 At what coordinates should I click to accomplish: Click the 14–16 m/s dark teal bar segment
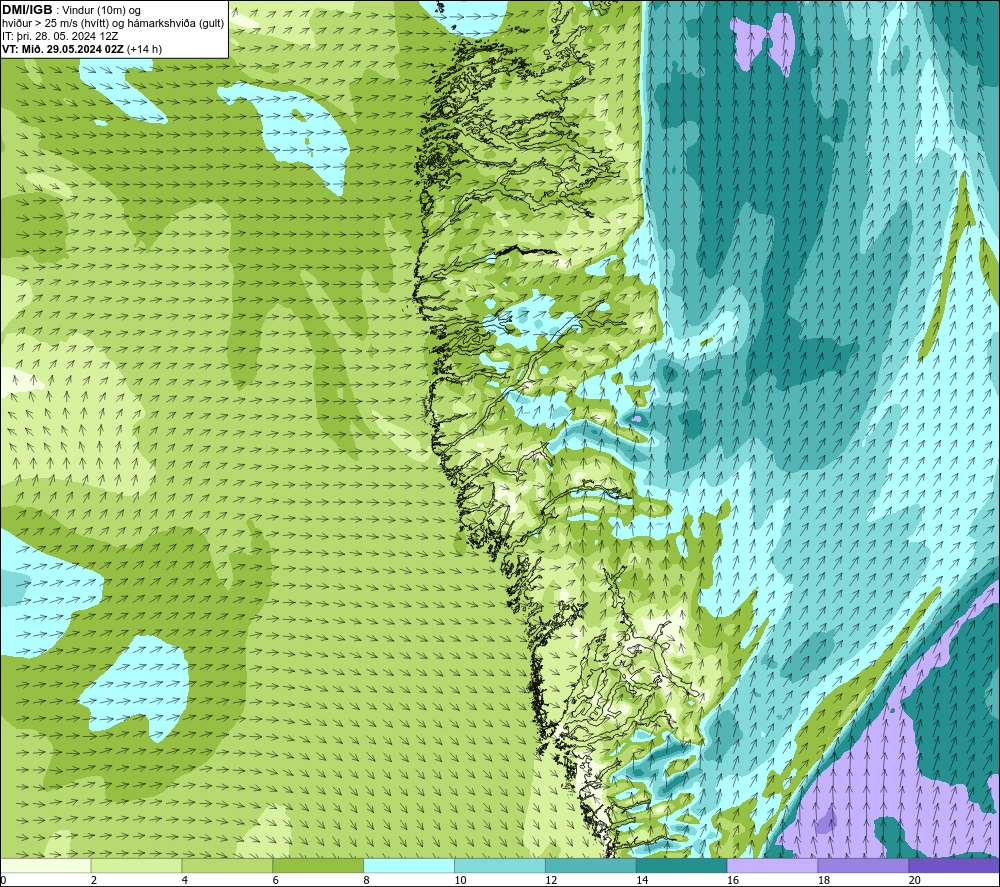682,865
